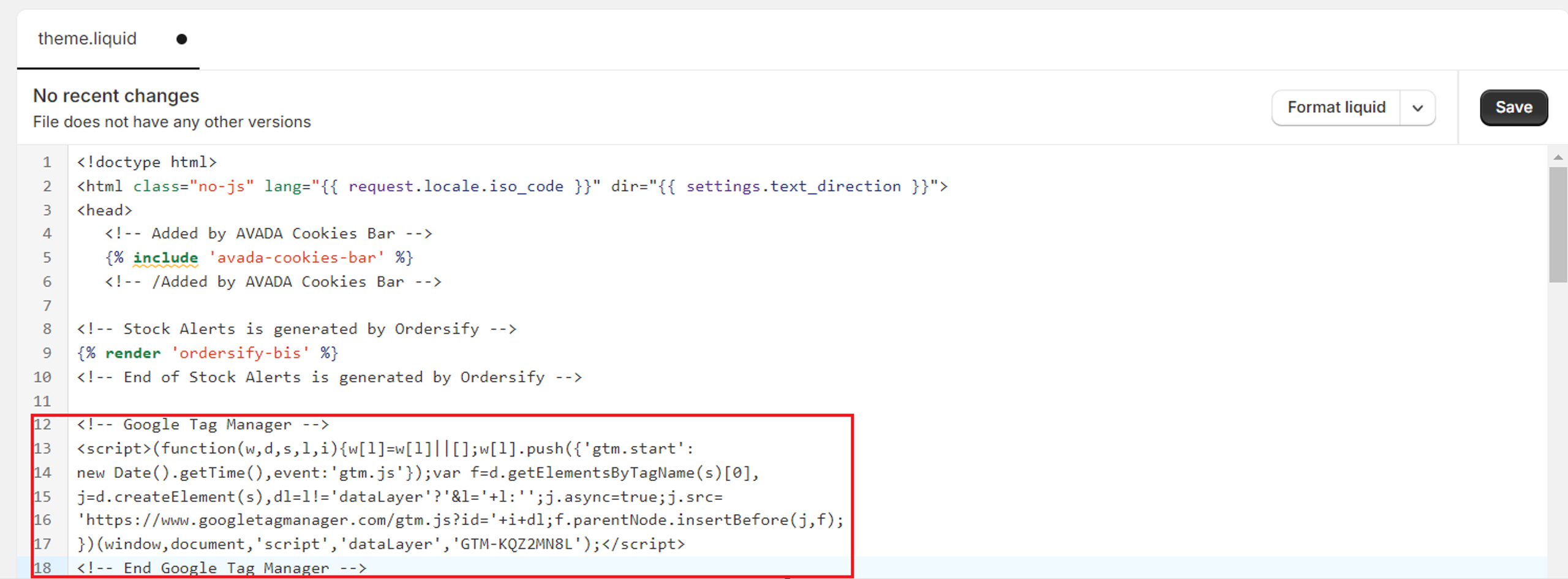The image size is (1568, 579).
Task: Click 'Stock Alerts is generated by Ordersify' on line 8
Action: click(301, 330)
